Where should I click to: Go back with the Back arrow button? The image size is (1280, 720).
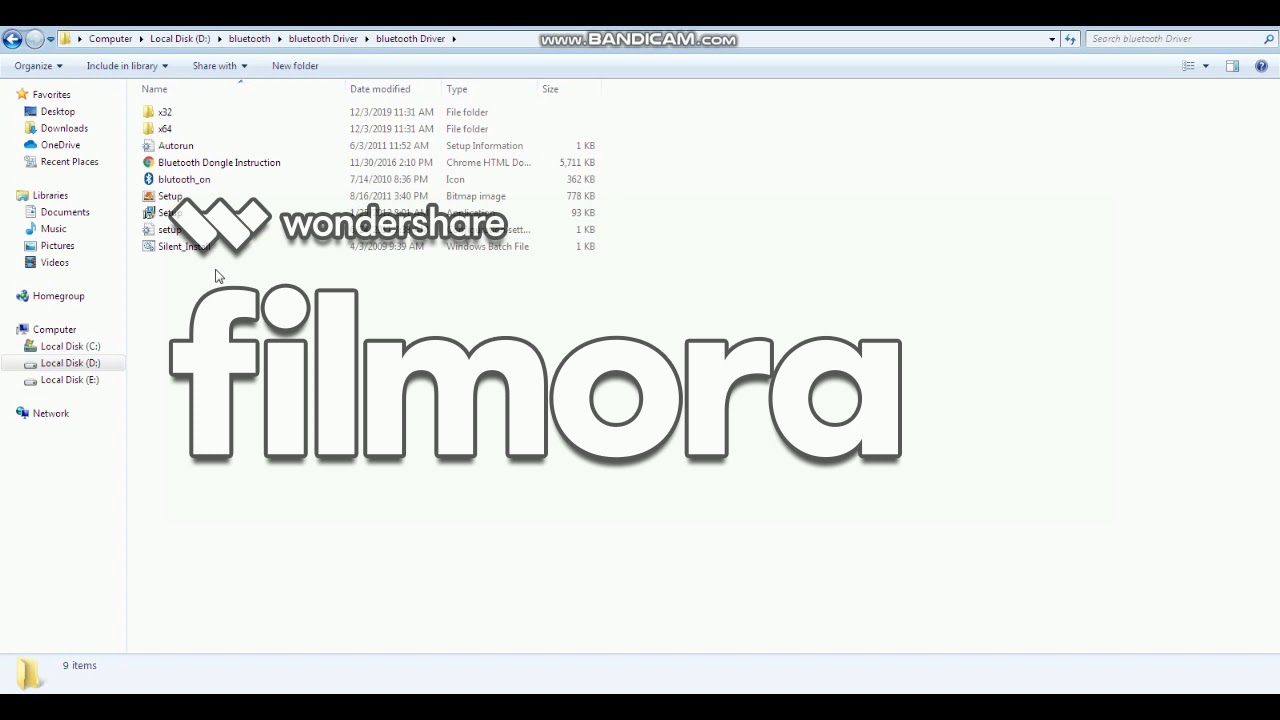click(12, 39)
